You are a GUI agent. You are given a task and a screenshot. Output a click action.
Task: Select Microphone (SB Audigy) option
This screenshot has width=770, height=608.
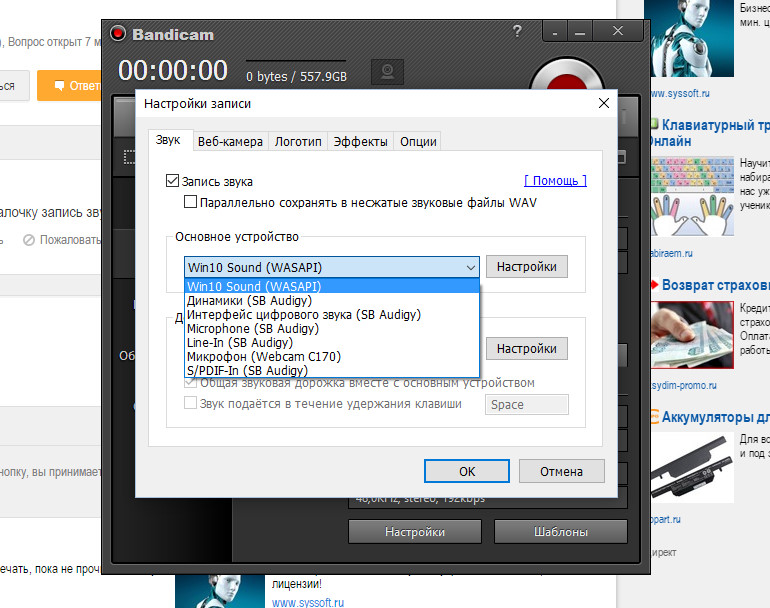pyautogui.click(x=332, y=328)
